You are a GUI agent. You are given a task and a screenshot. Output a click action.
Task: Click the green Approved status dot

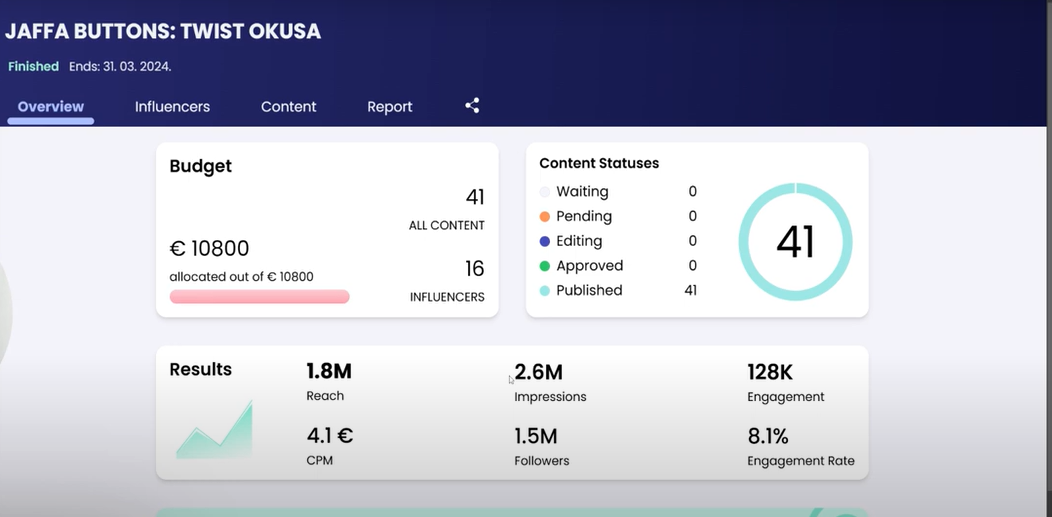click(545, 266)
